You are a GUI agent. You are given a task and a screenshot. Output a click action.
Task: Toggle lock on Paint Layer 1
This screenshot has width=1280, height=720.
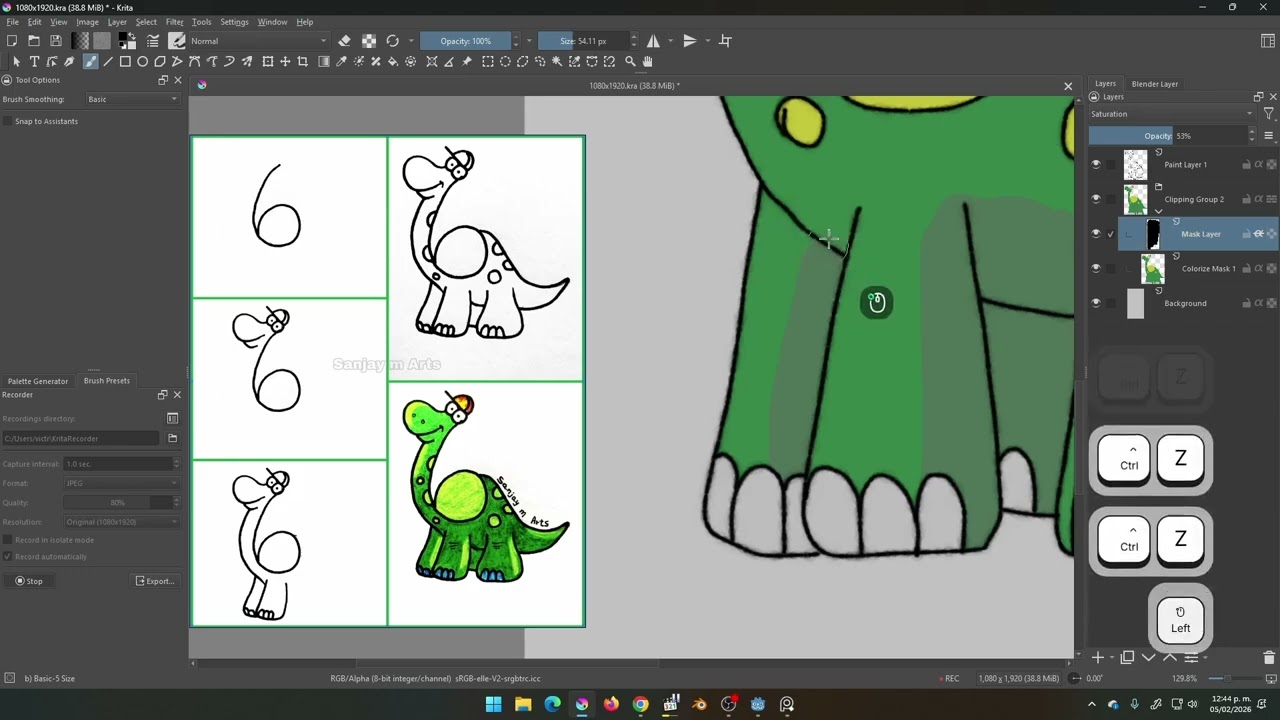(1246, 165)
